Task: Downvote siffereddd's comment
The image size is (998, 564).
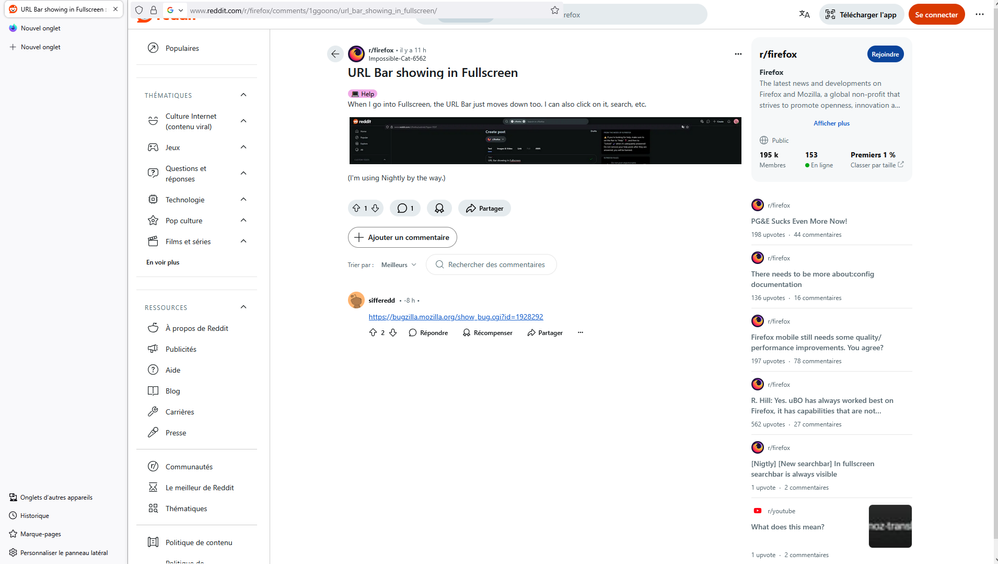Action: [x=393, y=333]
